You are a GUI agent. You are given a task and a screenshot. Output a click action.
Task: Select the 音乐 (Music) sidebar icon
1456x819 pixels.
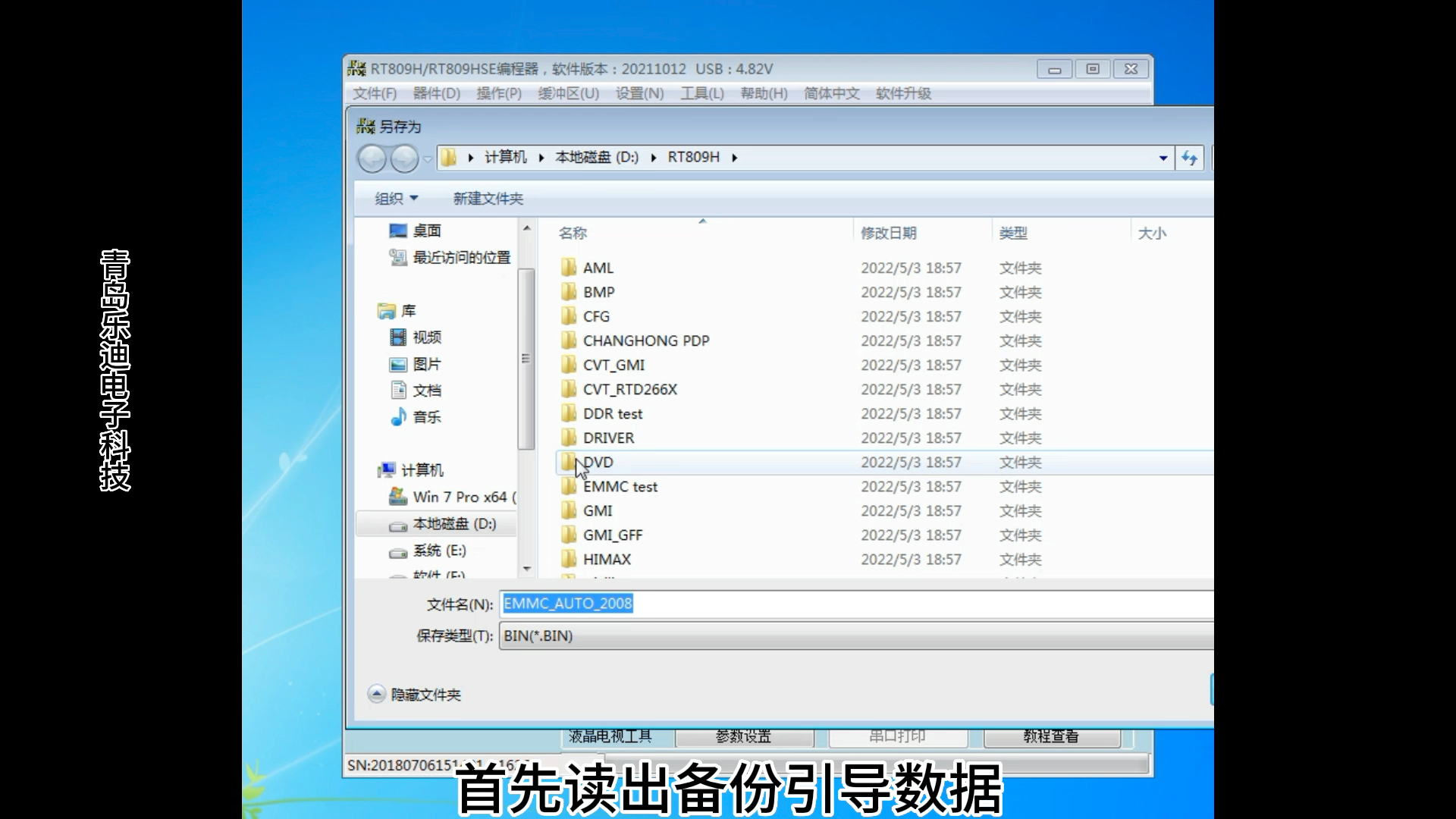pos(399,416)
